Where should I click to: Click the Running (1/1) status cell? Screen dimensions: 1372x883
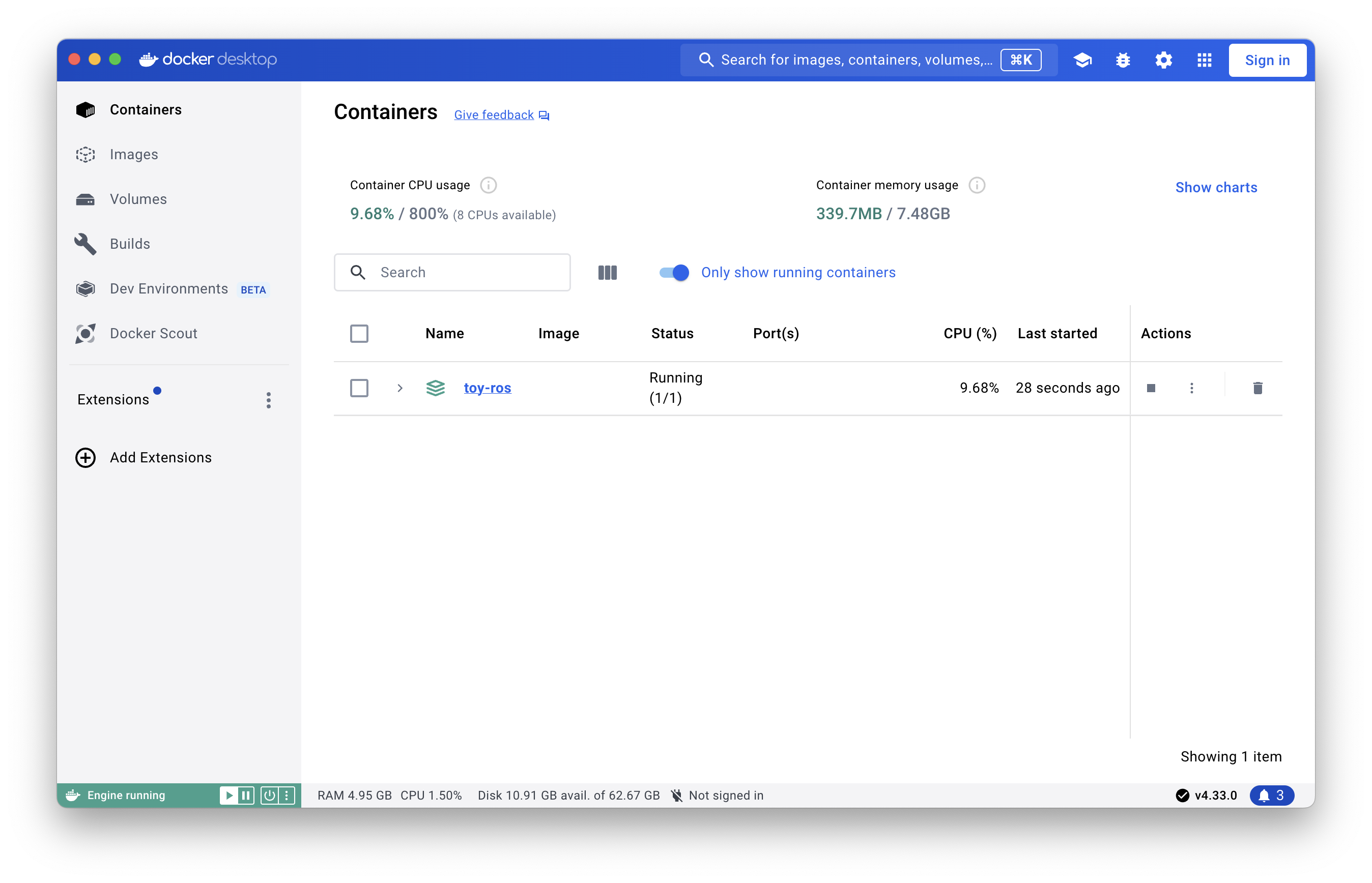tap(676, 388)
